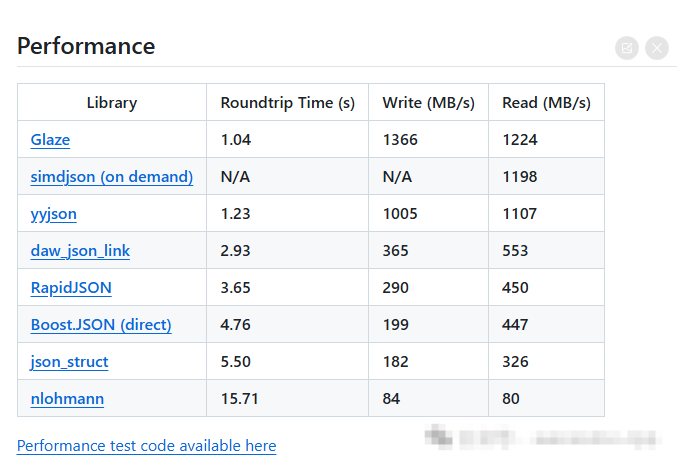Select the Write (MB/s) column header
This screenshot has width=689, height=470.
(428, 102)
